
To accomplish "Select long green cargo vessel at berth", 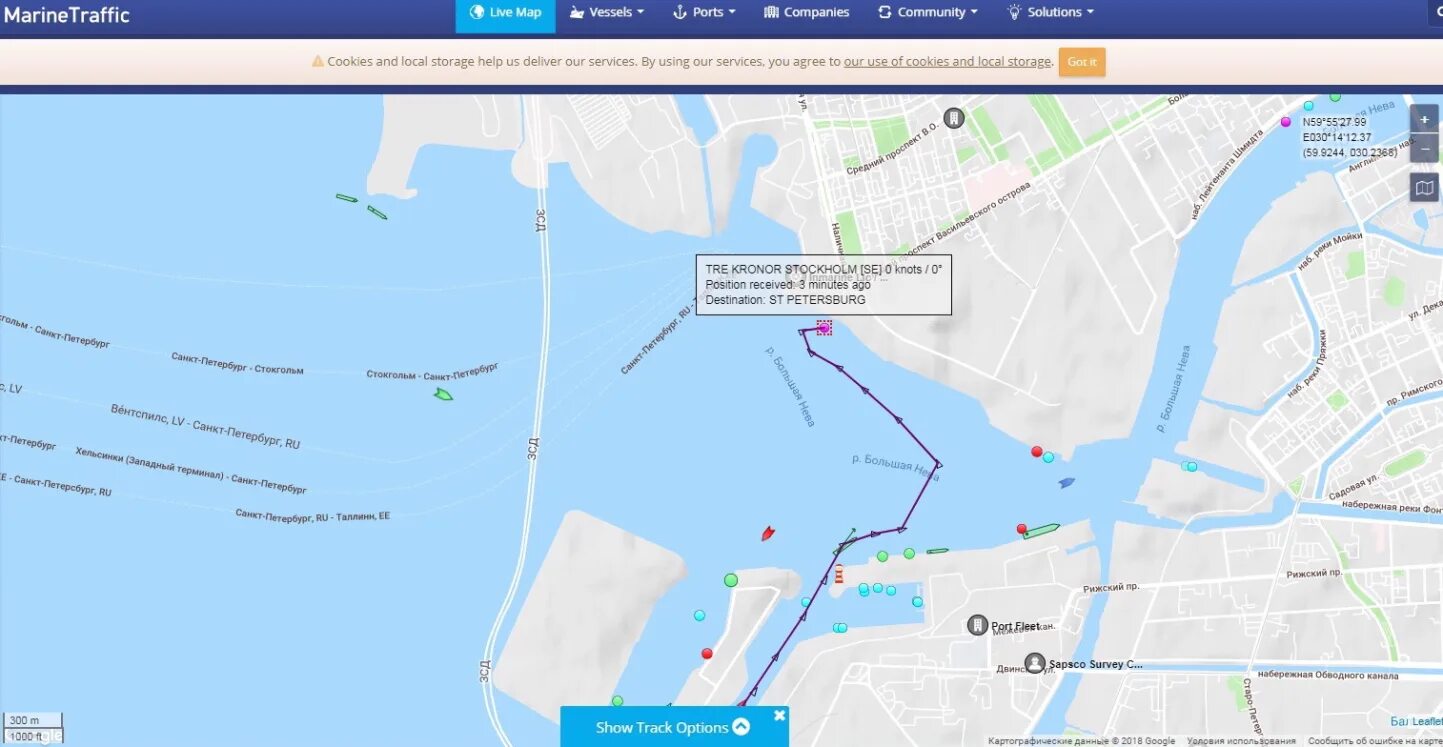I will point(1041,530).
